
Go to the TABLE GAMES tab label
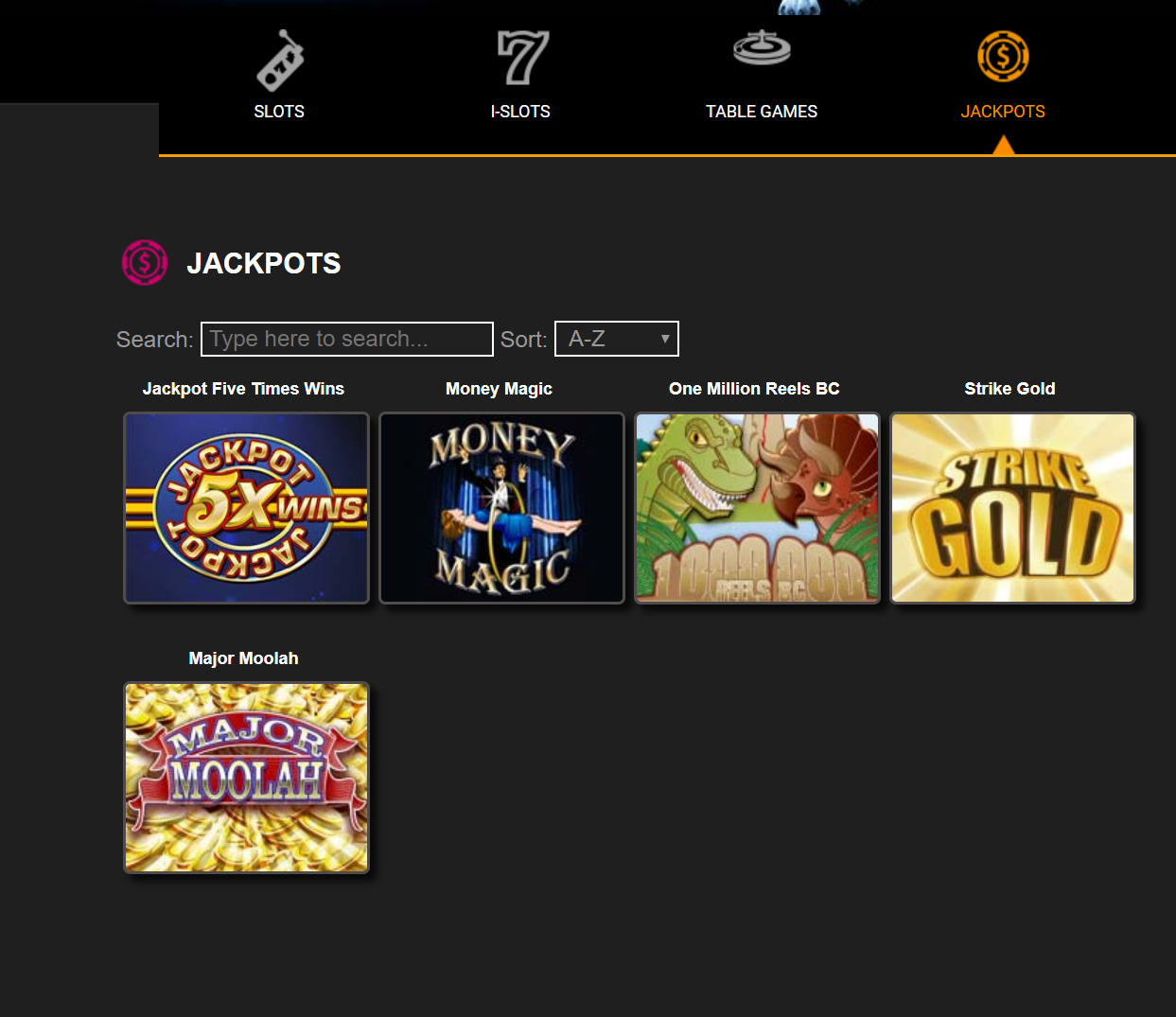[x=762, y=112]
